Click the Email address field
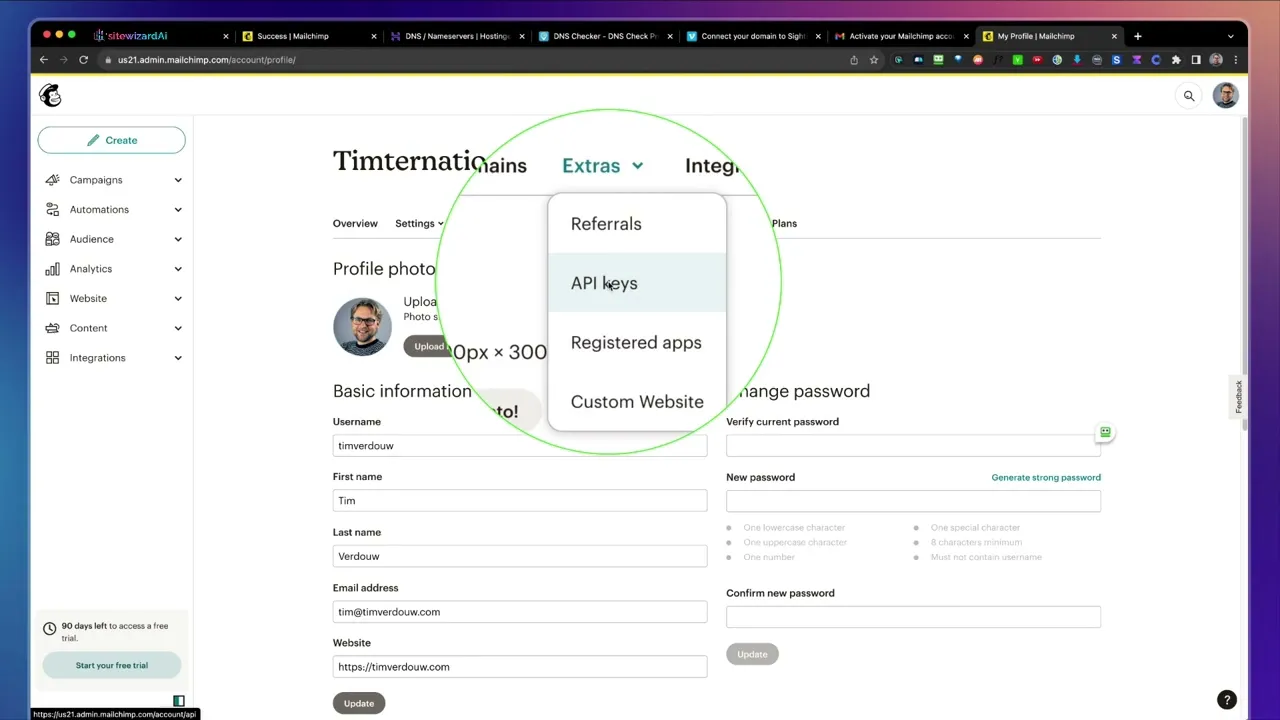 (x=520, y=612)
